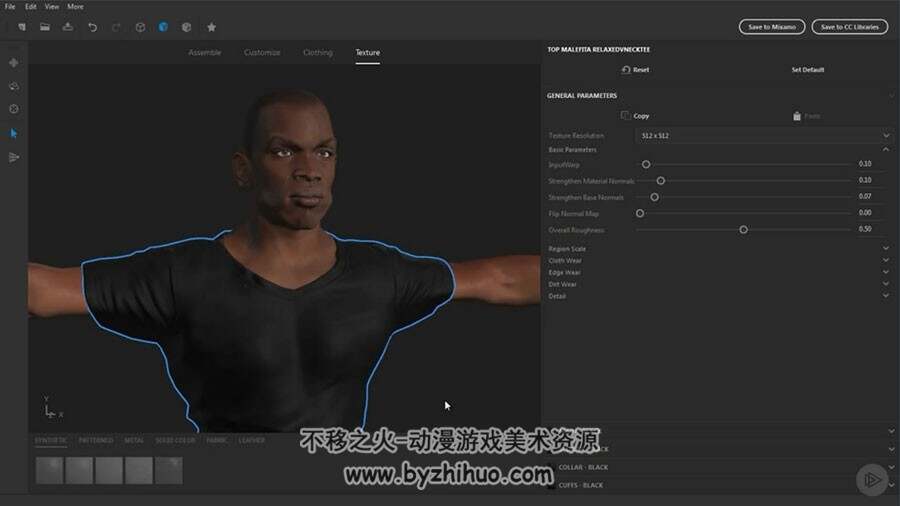The height and width of the screenshot is (506, 900).
Task: Redo using the greyed arrow icon
Action: pos(117,27)
